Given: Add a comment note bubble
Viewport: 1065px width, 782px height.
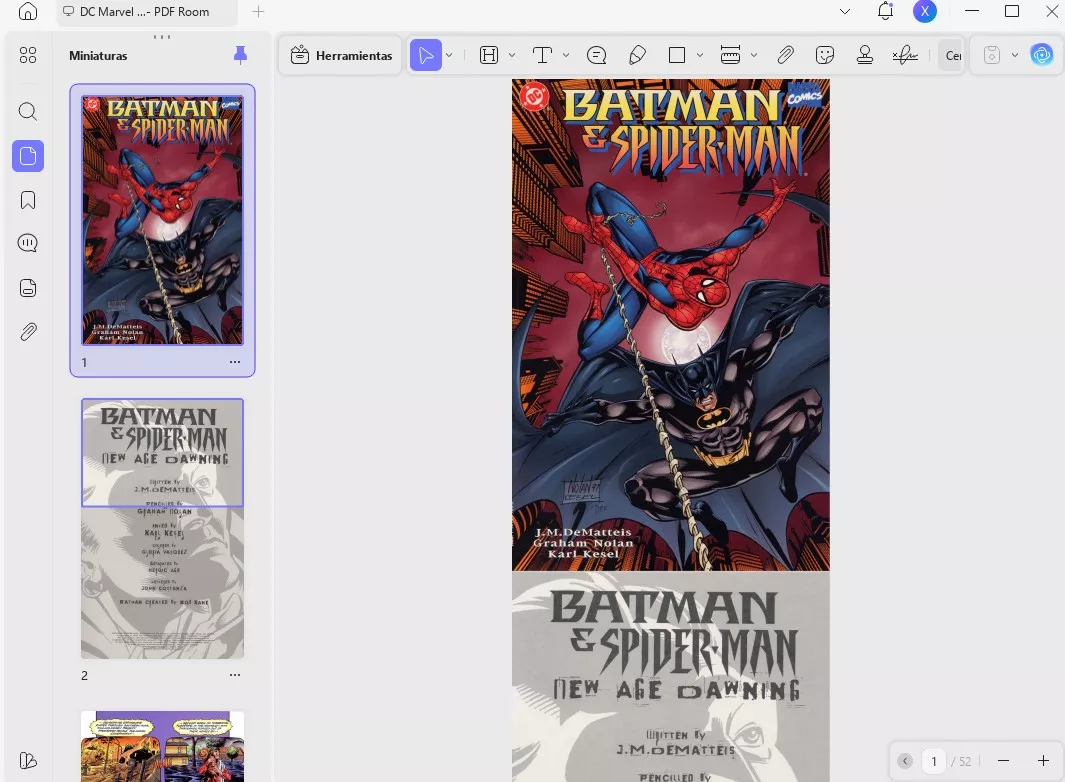Looking at the screenshot, I should coord(596,55).
